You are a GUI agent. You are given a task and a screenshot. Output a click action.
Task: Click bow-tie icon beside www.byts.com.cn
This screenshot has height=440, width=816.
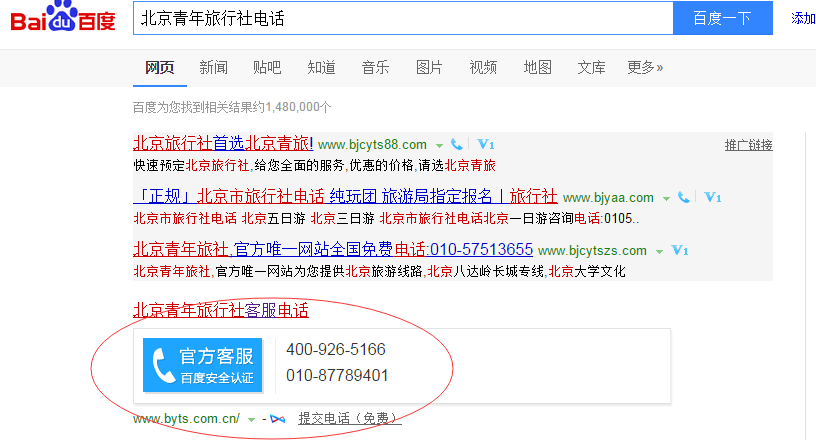[x=279, y=418]
